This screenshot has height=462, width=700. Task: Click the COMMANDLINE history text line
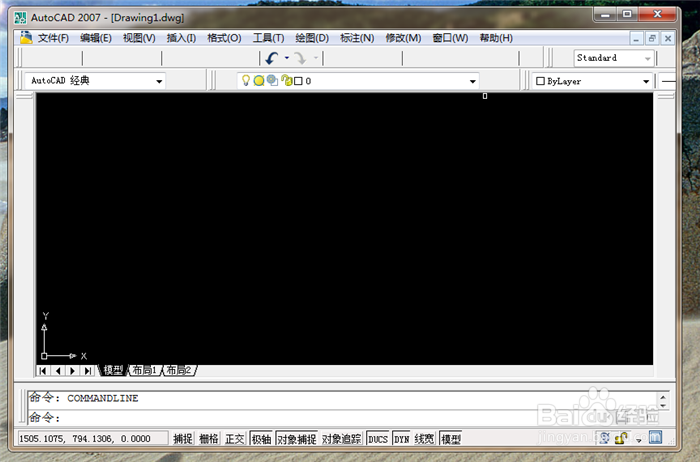click(x=83, y=398)
